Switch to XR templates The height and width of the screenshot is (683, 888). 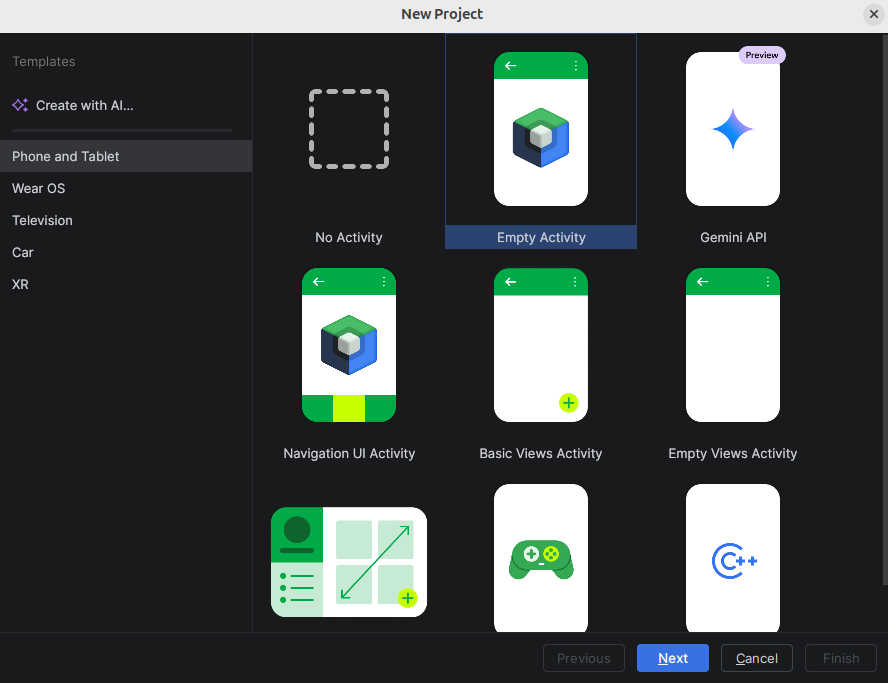pos(126,284)
